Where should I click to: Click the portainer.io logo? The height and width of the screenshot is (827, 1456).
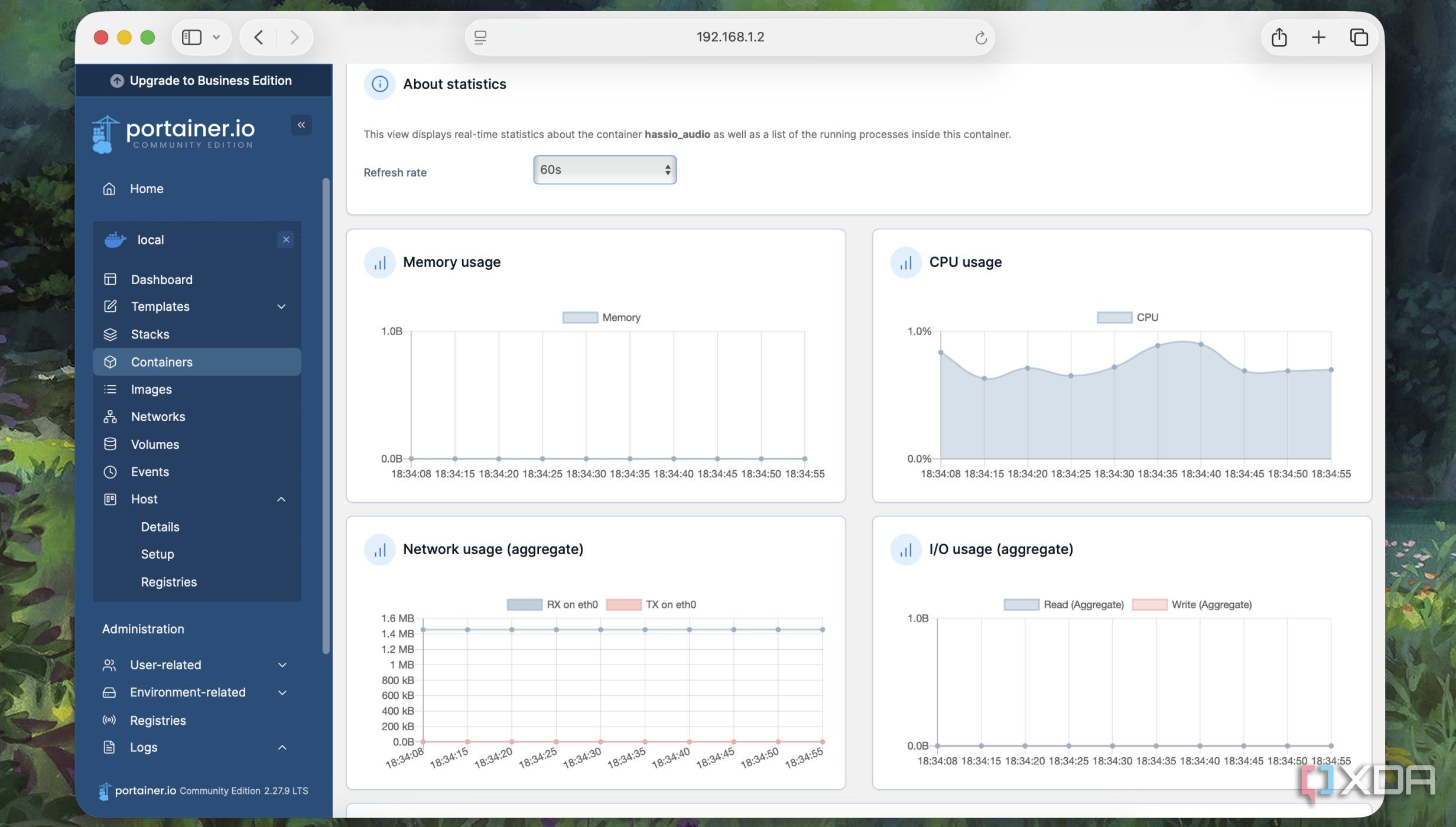(x=173, y=134)
